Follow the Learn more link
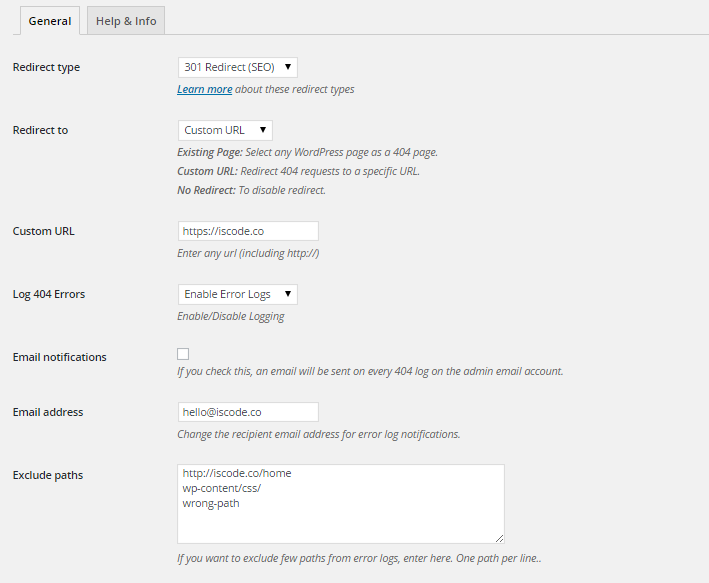The width and height of the screenshot is (709, 583). coord(204,89)
